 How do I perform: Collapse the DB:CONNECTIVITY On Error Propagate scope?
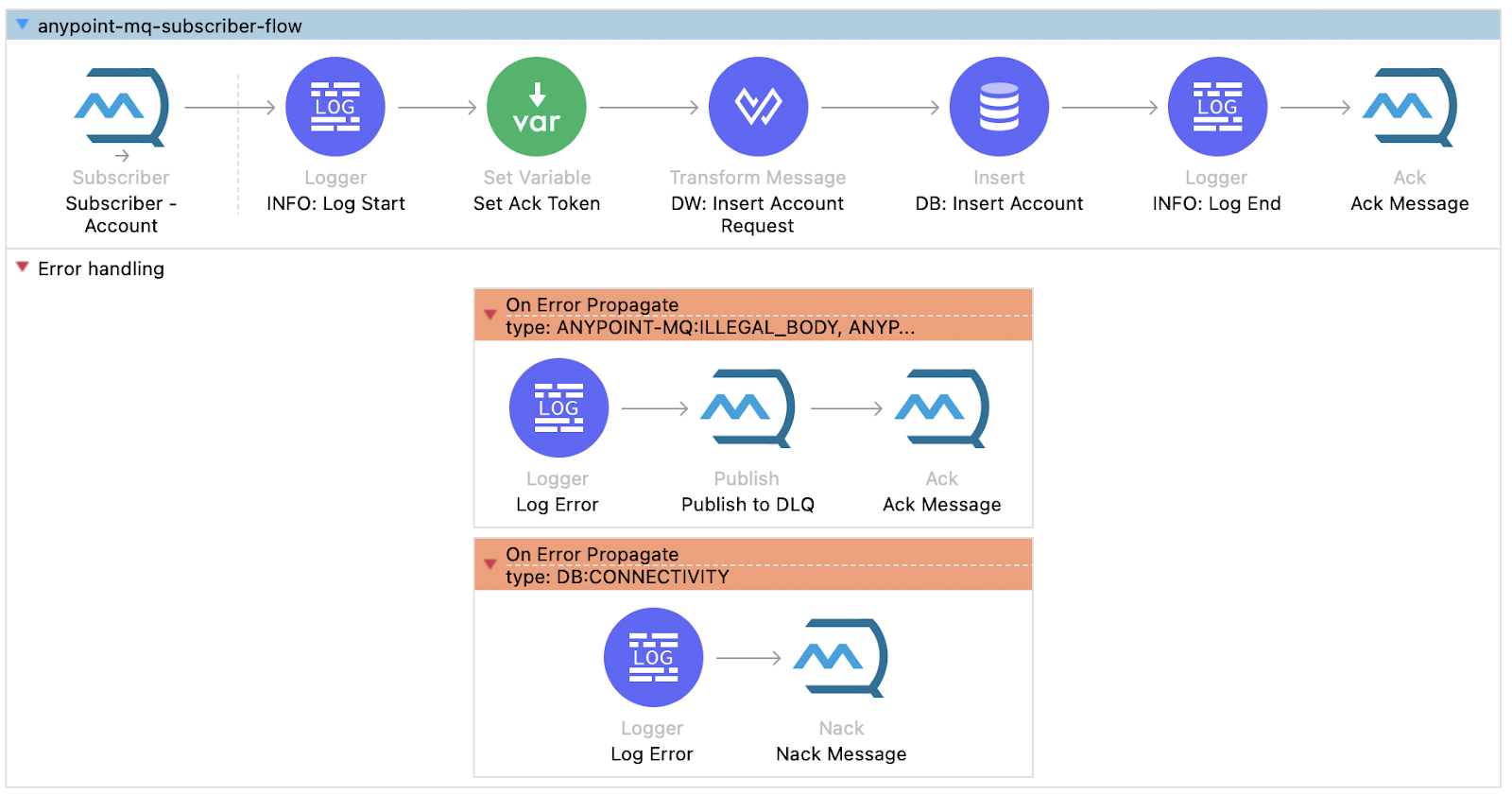click(490, 564)
